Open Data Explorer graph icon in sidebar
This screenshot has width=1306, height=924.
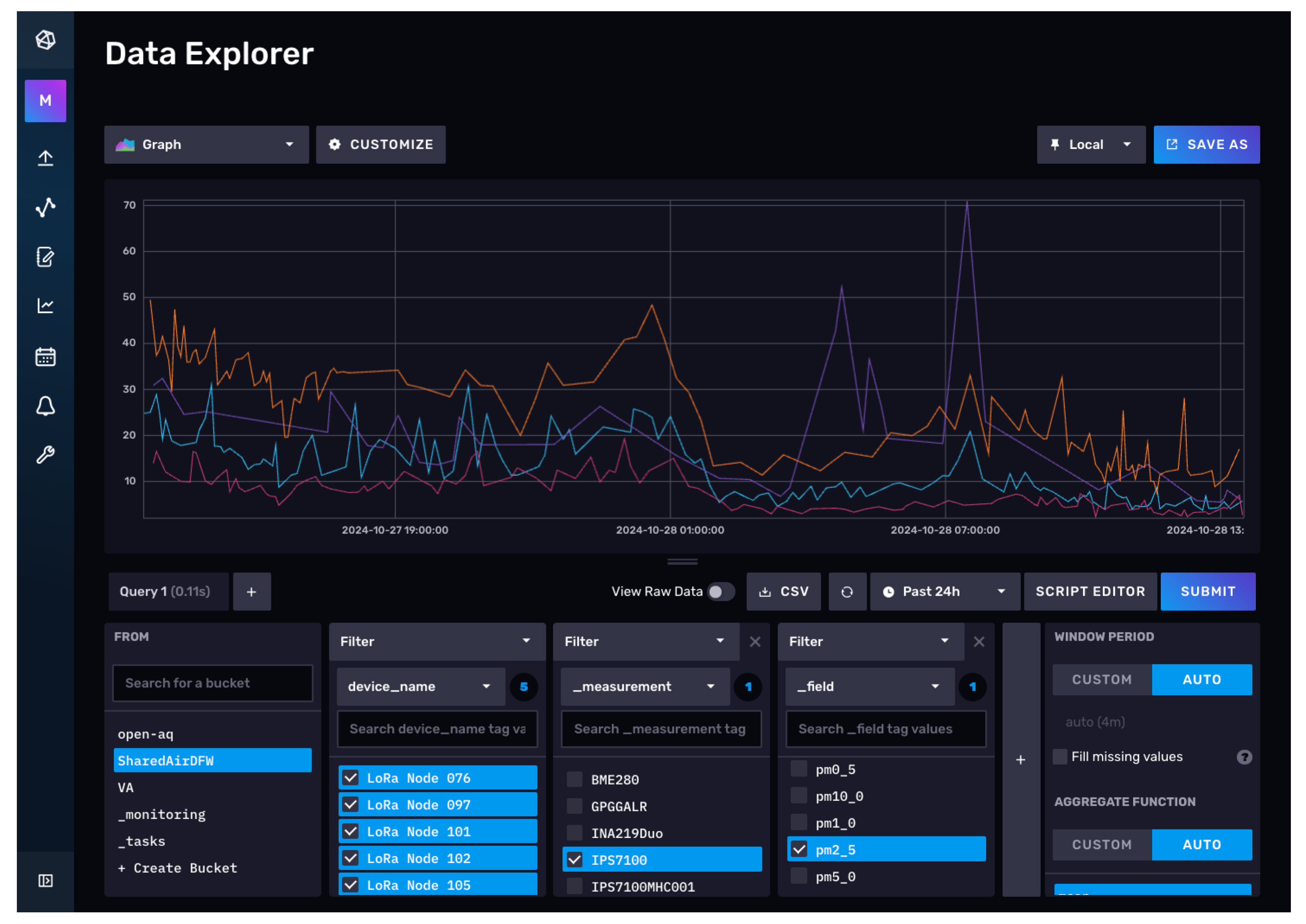tap(45, 207)
